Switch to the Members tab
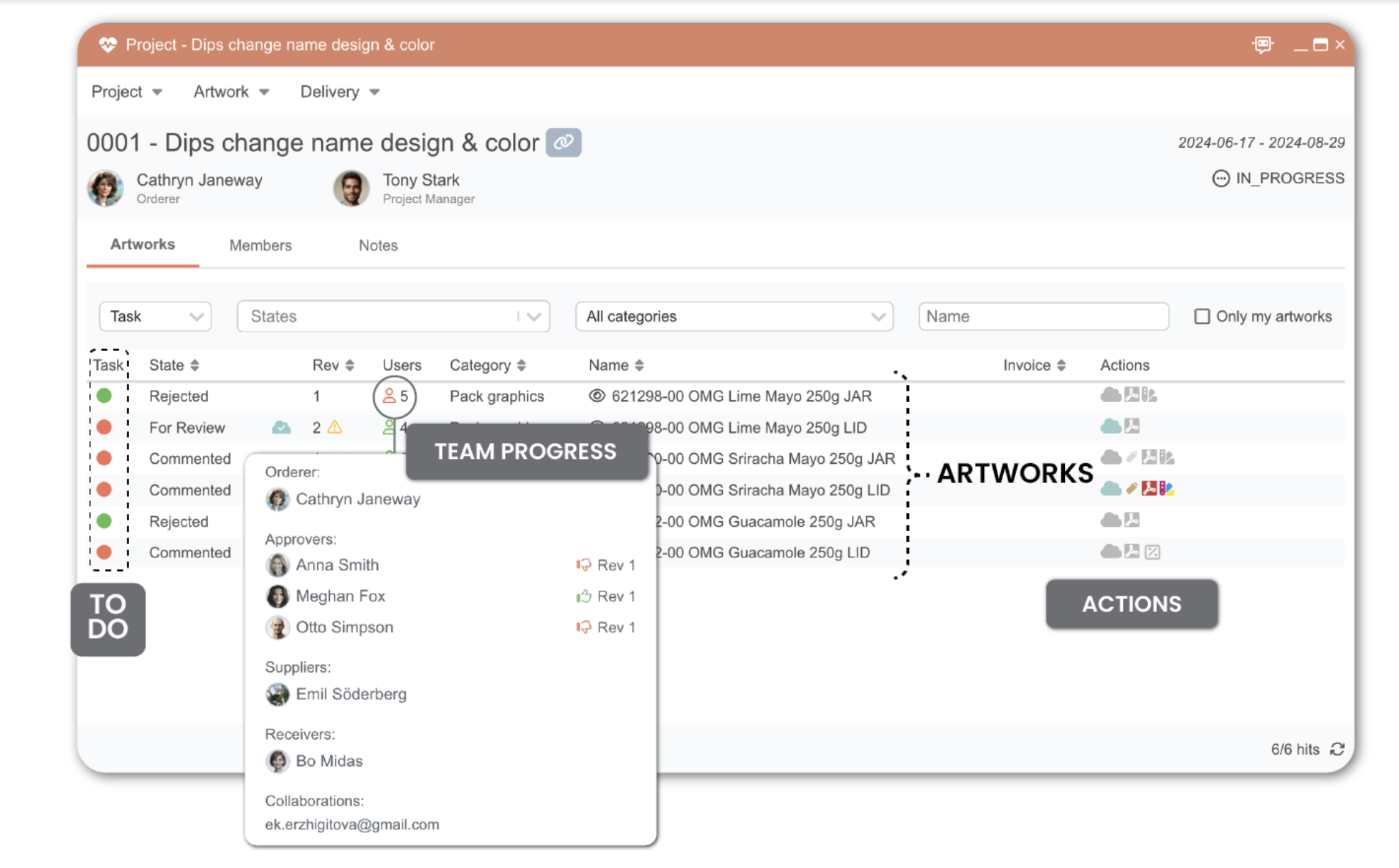The height and width of the screenshot is (868, 1399). pyautogui.click(x=260, y=245)
